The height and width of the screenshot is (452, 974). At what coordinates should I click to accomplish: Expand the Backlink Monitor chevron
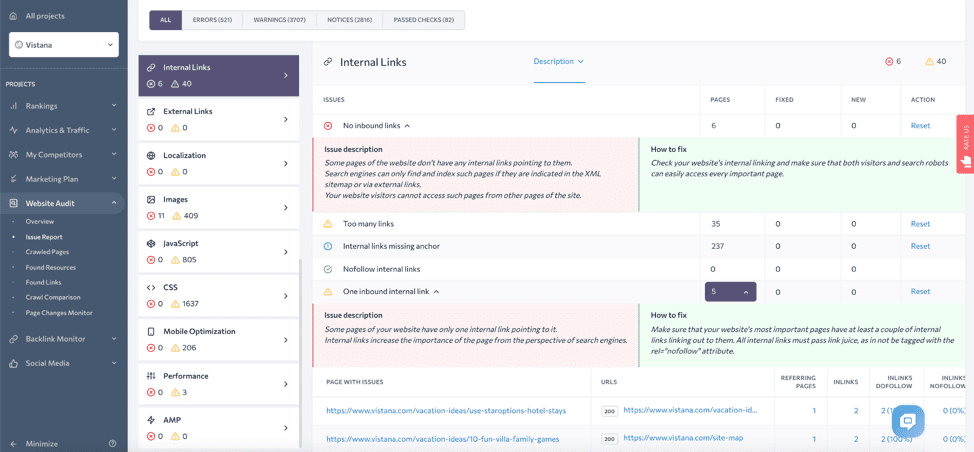[114, 339]
